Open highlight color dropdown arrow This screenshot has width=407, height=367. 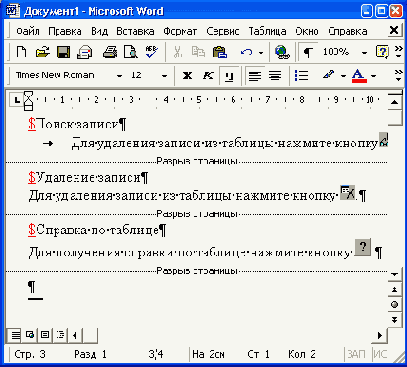pyautogui.click(x=343, y=76)
